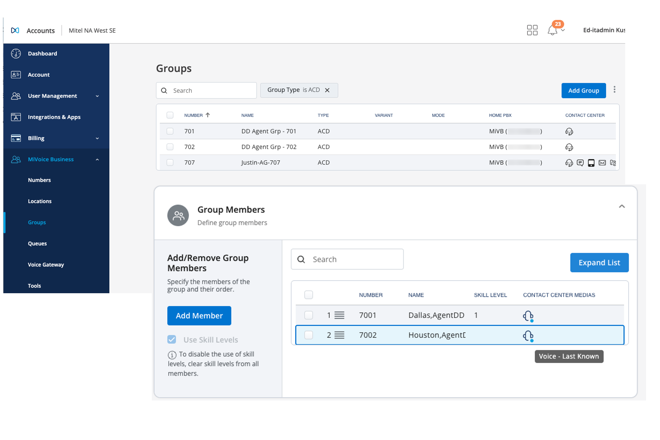
Task: Click the Groups search field
Action: point(212,90)
